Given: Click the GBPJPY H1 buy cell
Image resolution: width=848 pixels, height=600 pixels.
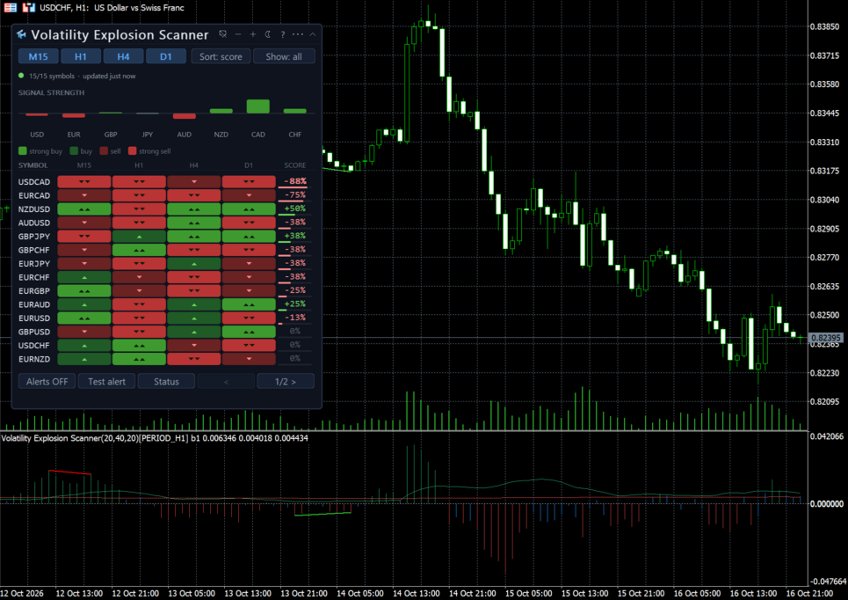Looking at the screenshot, I should [139, 236].
